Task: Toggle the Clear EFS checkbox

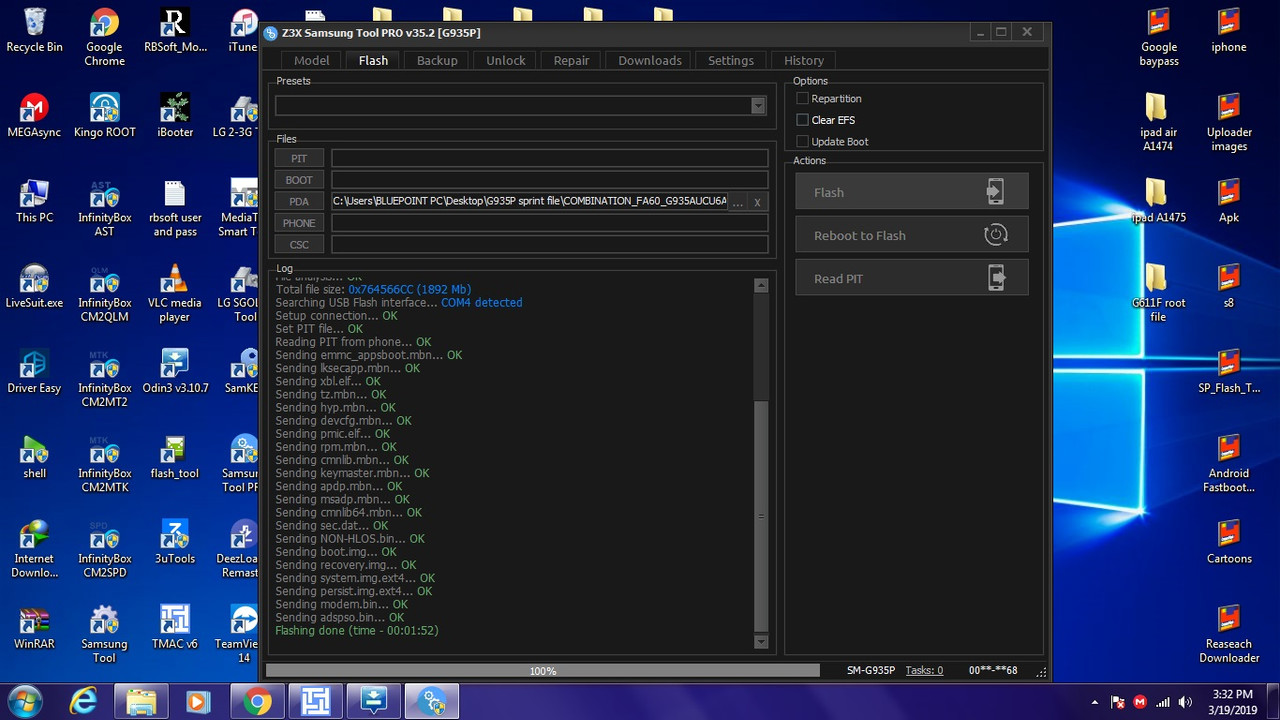Action: tap(802, 120)
